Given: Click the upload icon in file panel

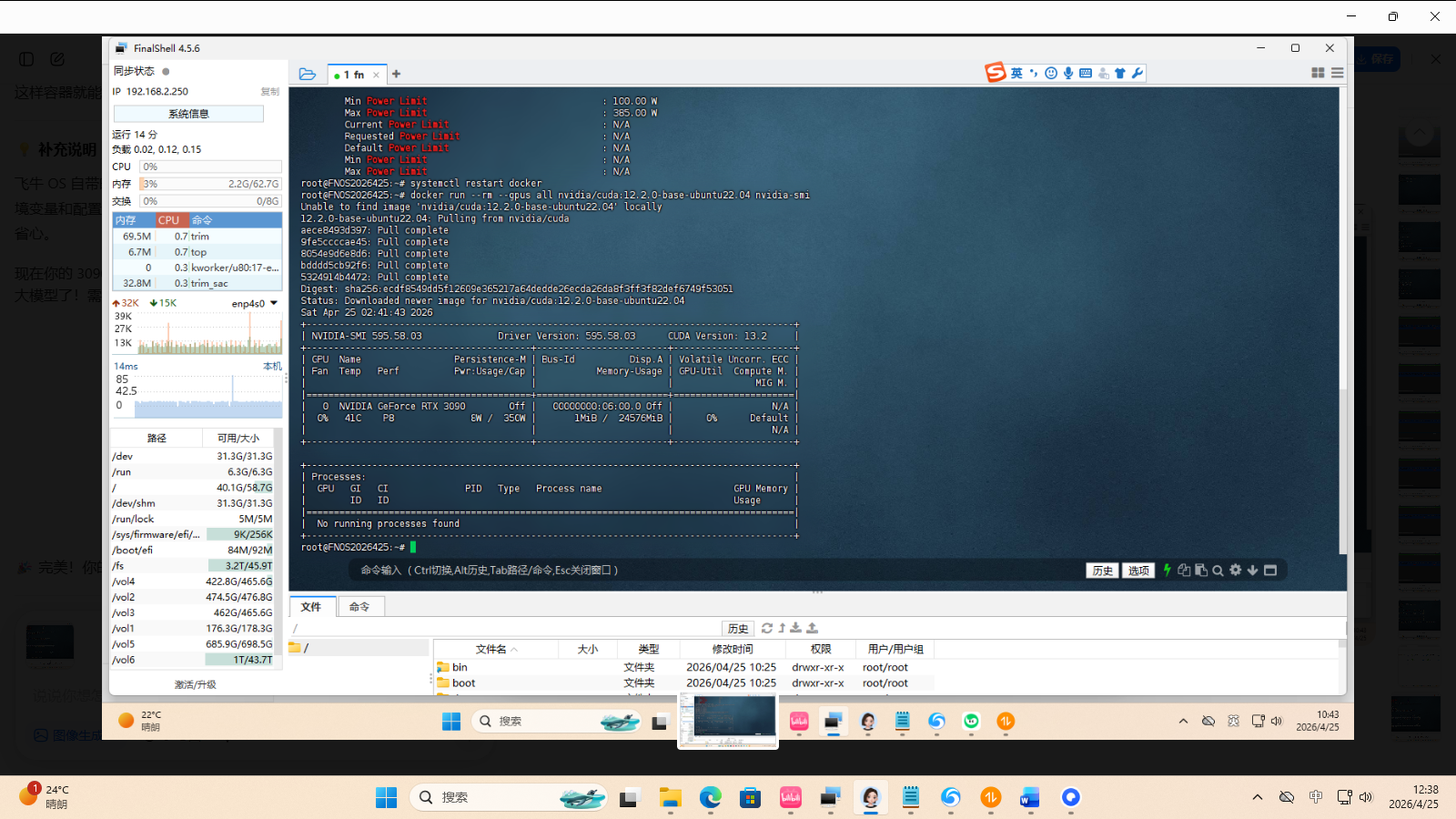Looking at the screenshot, I should coord(812,628).
